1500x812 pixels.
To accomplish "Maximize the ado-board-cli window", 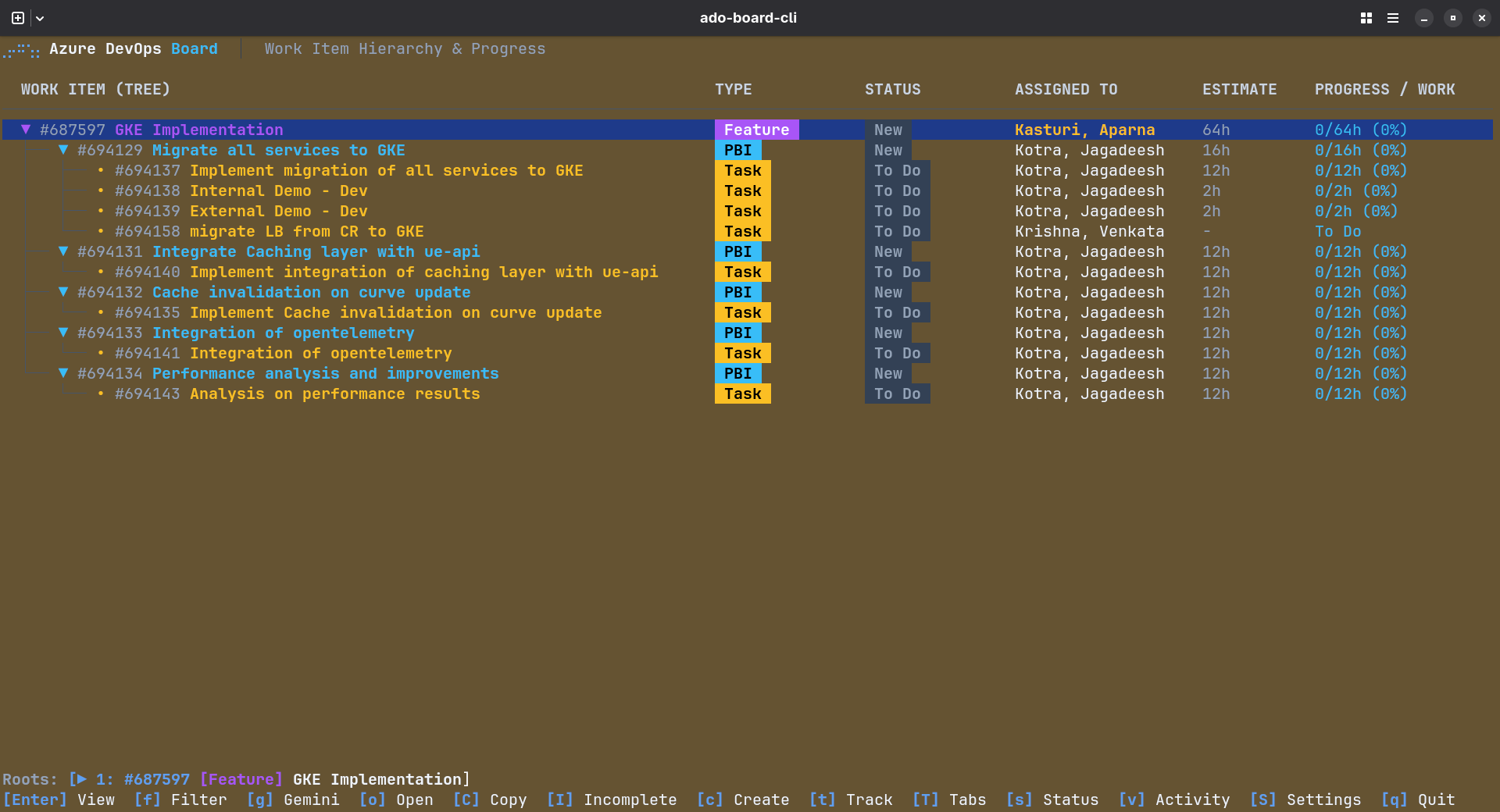I will point(1453,18).
